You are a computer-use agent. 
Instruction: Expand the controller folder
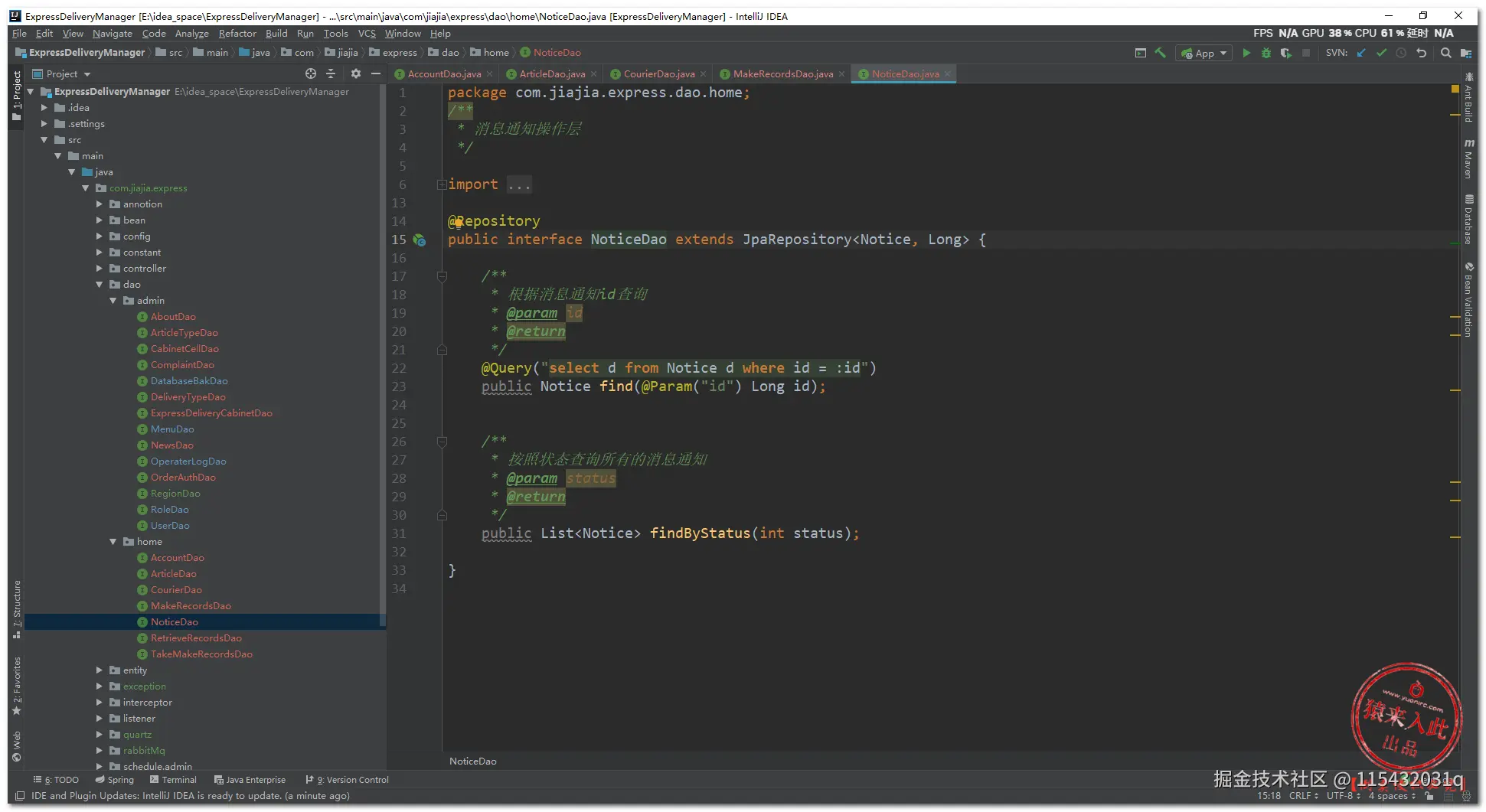tap(100, 269)
